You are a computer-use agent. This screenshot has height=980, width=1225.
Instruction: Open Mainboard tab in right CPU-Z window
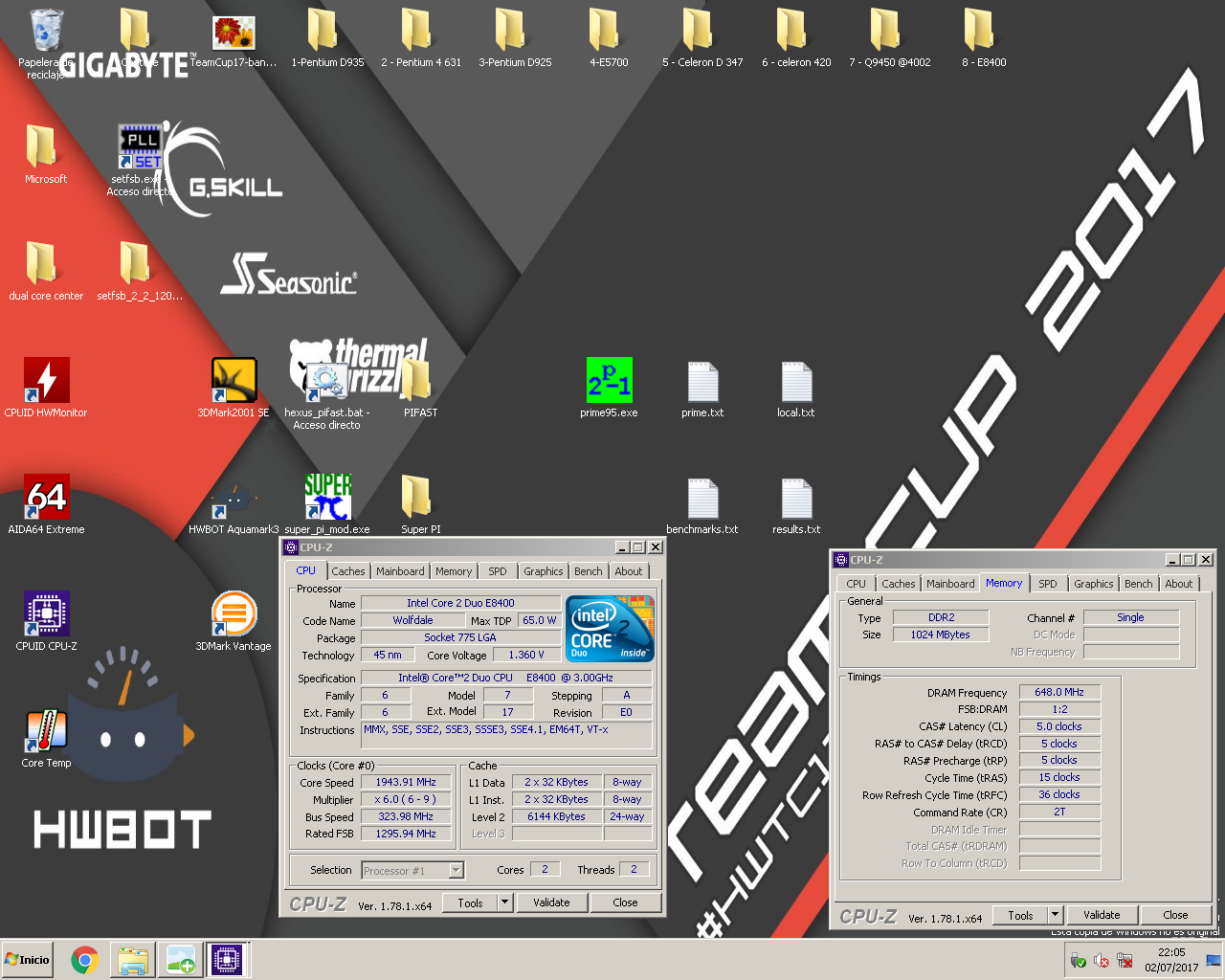[950, 584]
